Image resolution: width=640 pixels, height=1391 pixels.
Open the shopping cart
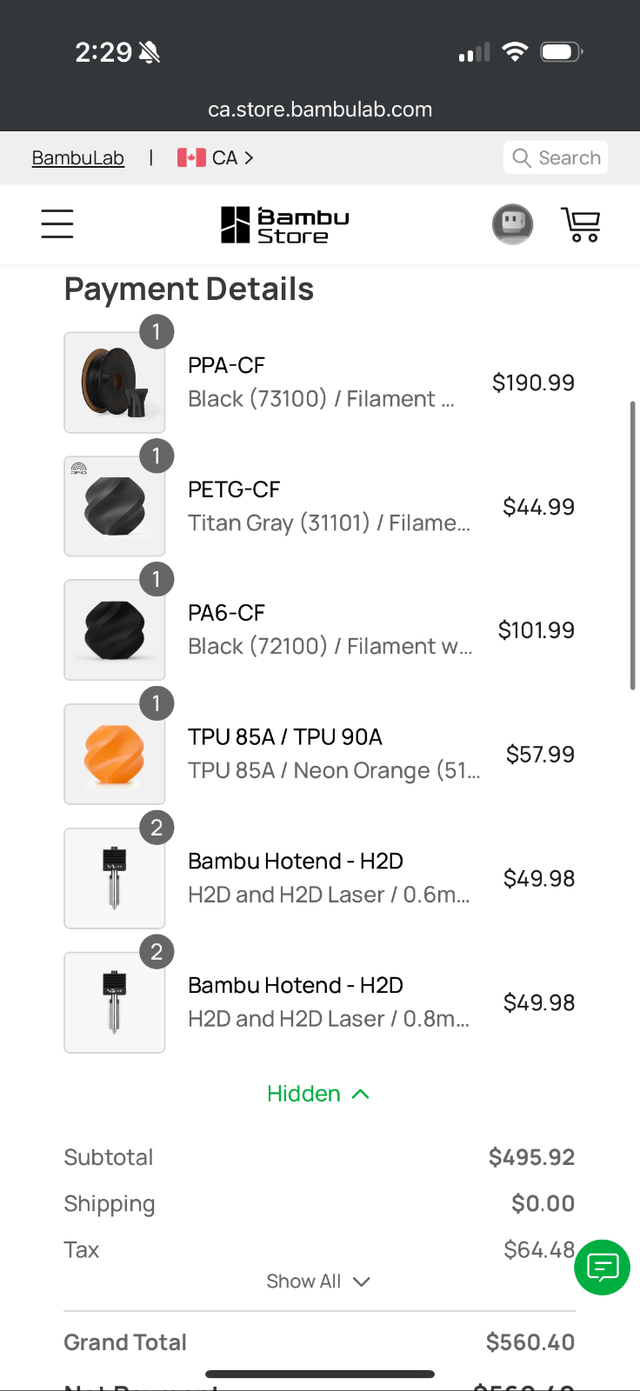(581, 224)
